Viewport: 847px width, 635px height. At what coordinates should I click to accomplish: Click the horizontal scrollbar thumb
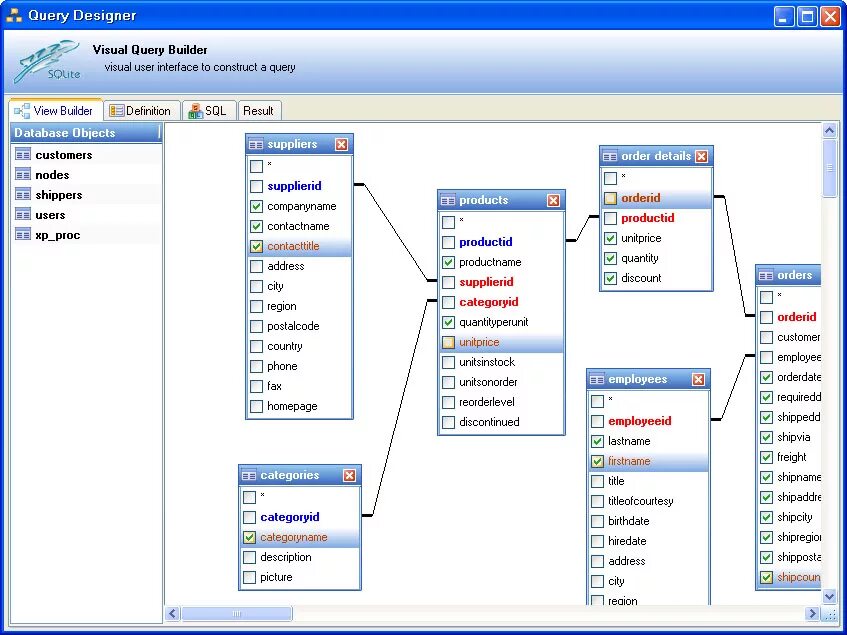coord(237,613)
